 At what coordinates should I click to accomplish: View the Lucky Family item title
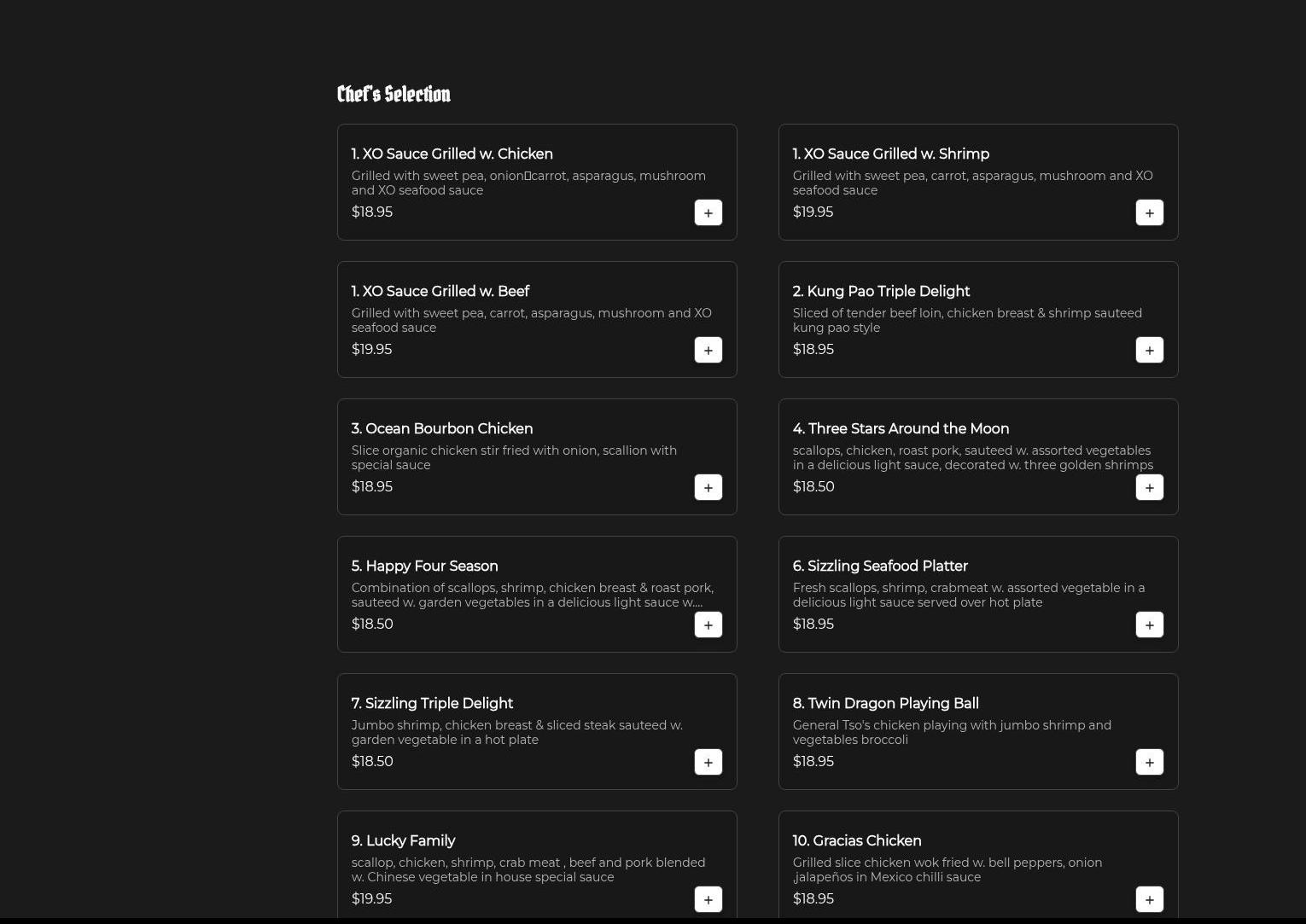click(404, 841)
